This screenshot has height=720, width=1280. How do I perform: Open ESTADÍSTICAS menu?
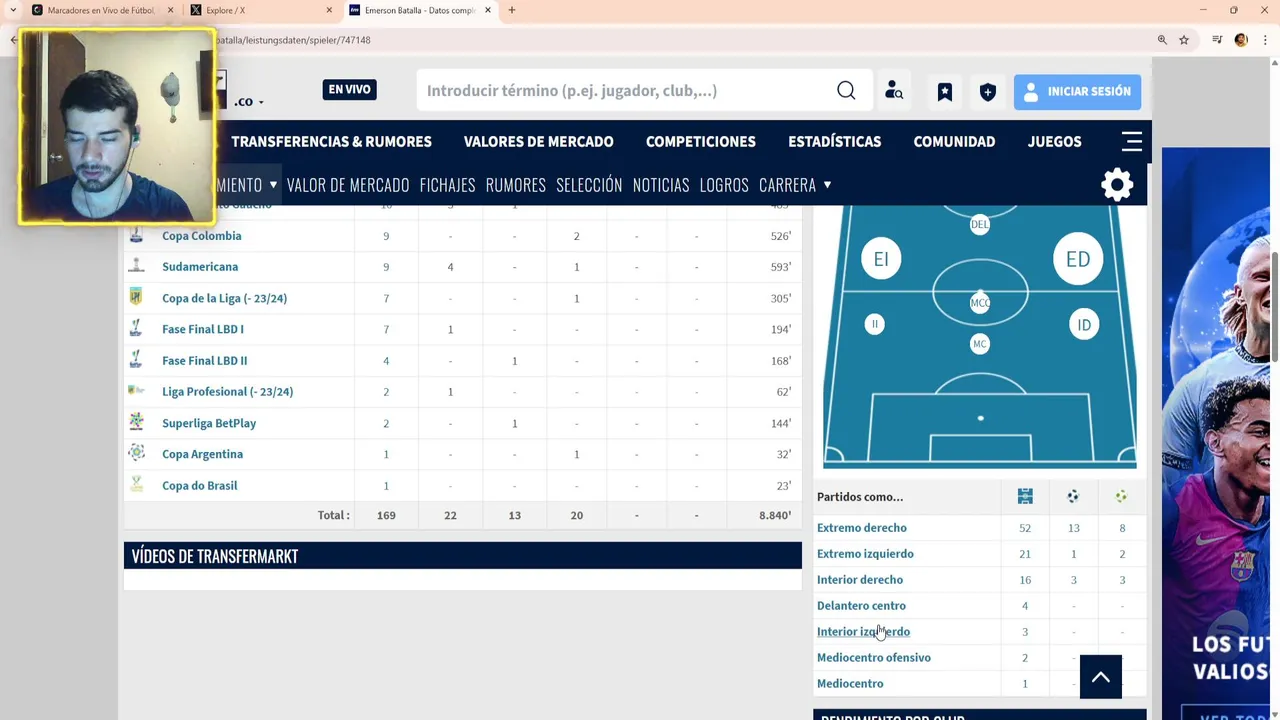pos(834,141)
